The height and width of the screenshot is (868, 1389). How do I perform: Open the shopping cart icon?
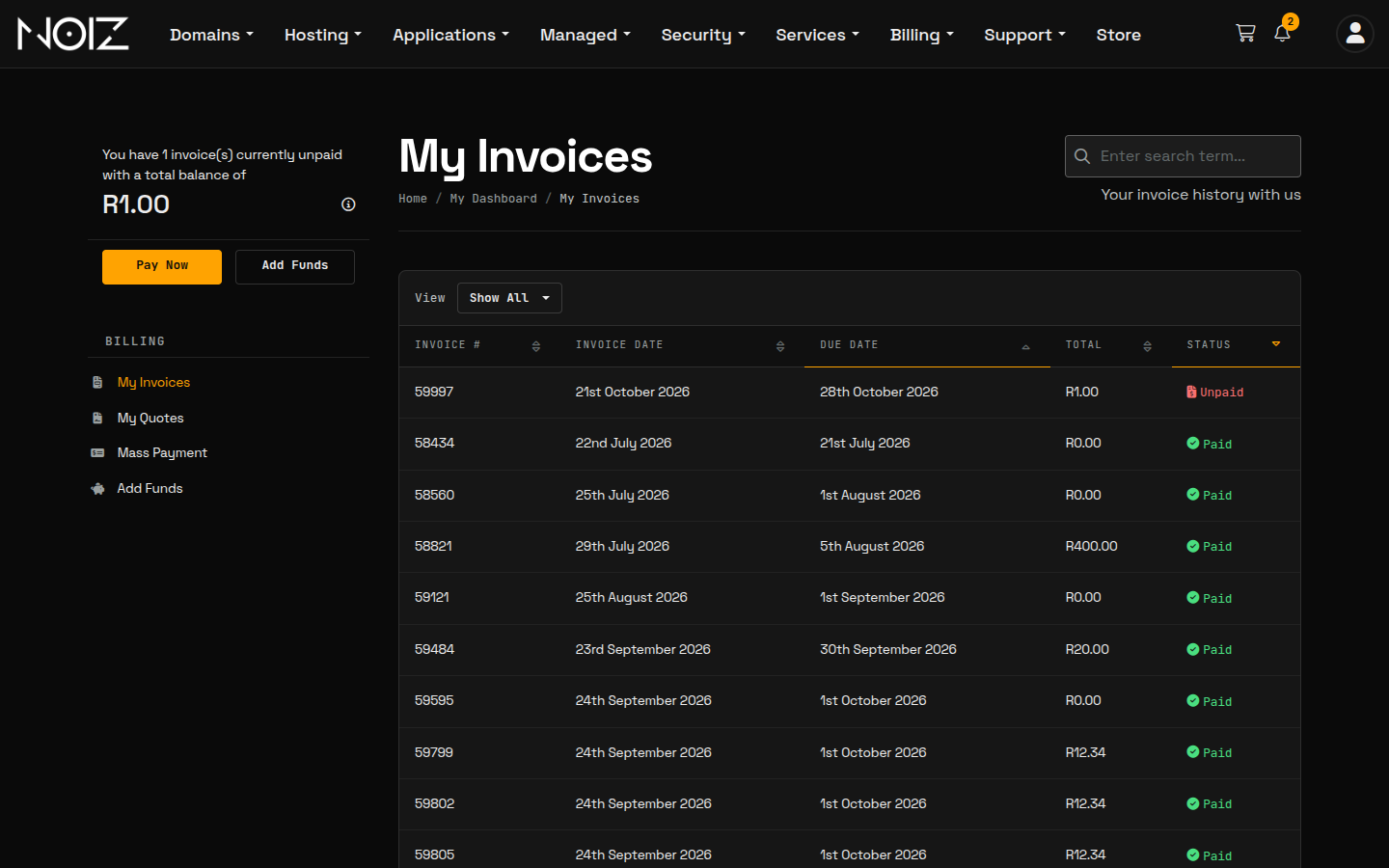click(x=1245, y=34)
